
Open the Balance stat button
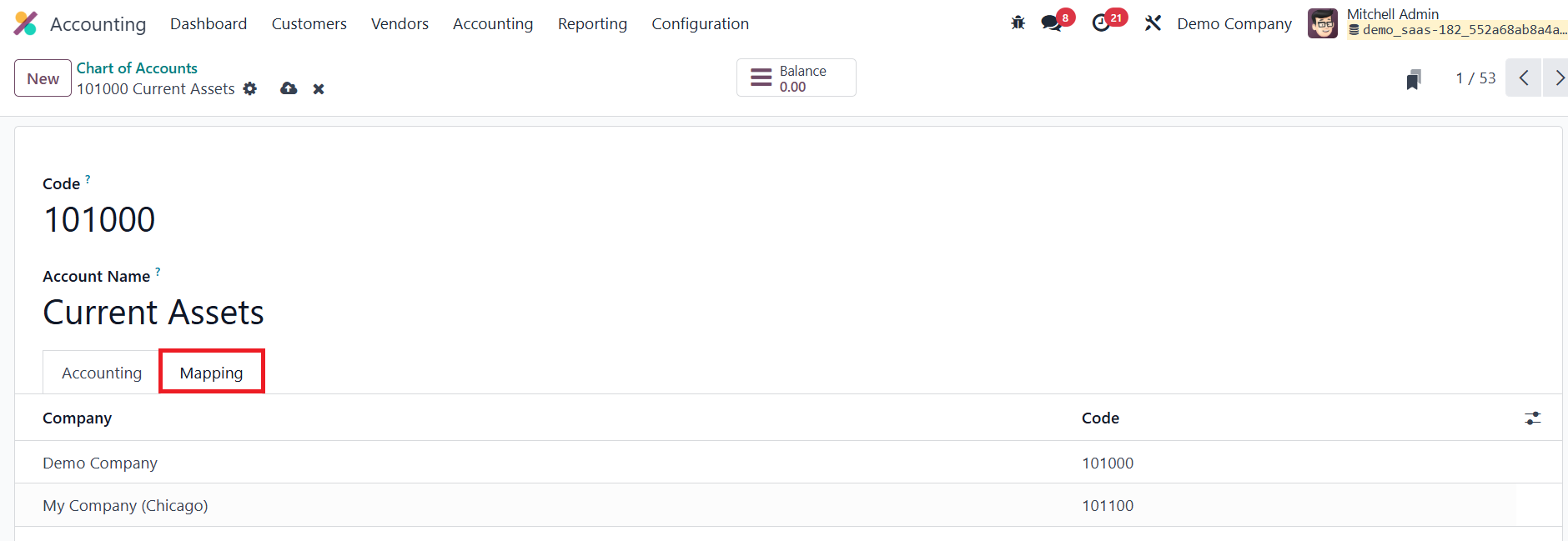pos(796,78)
